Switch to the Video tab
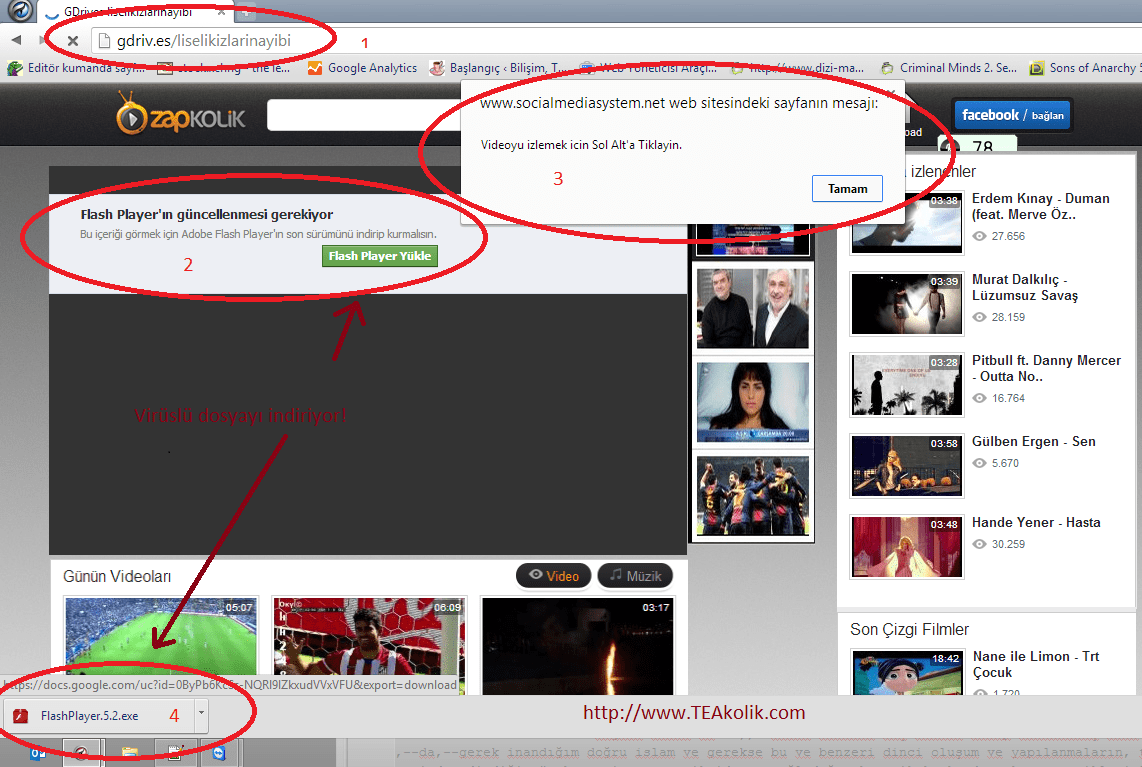The height and width of the screenshot is (767, 1142). [x=554, y=575]
